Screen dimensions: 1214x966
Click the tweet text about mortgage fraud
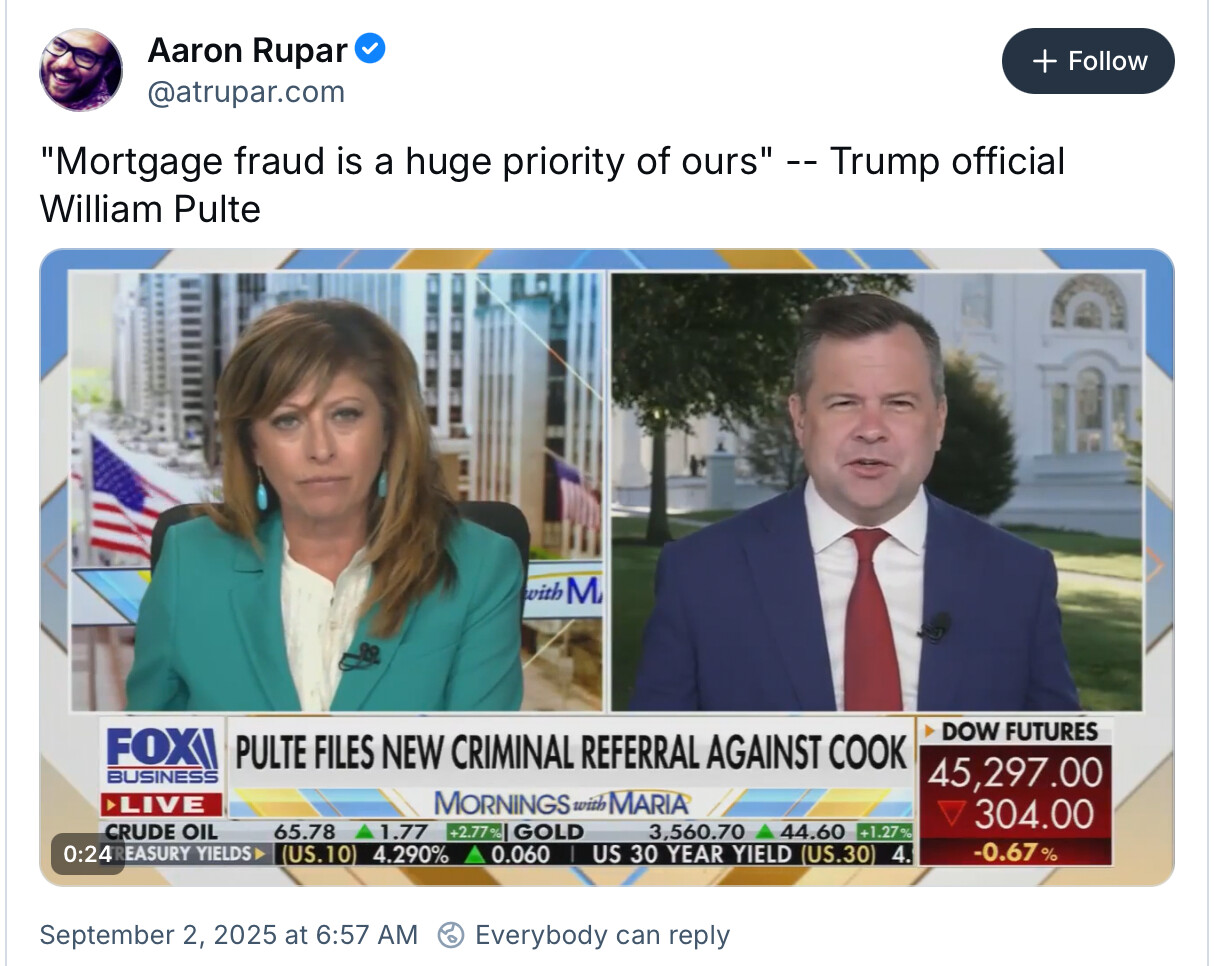552,185
